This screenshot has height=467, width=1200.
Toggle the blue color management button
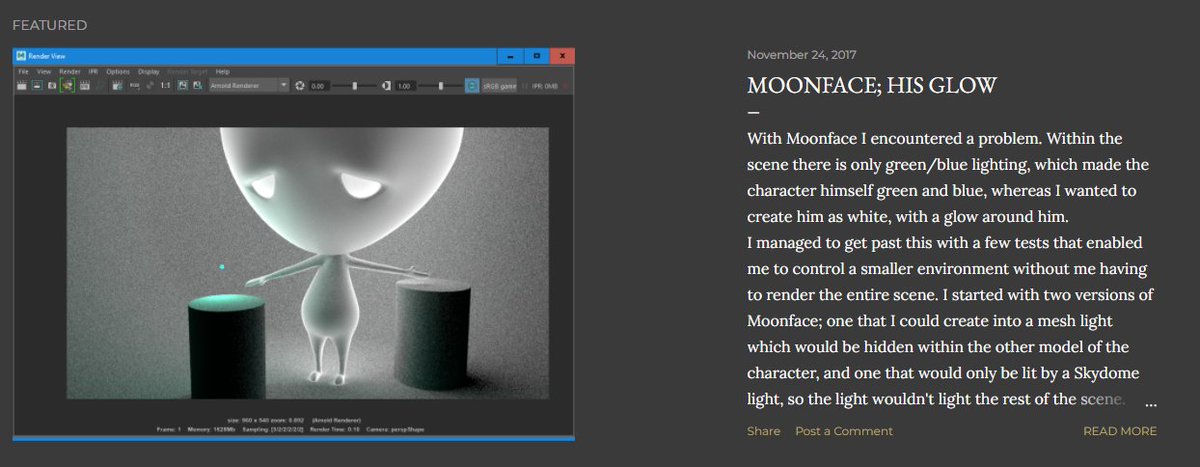(x=472, y=86)
